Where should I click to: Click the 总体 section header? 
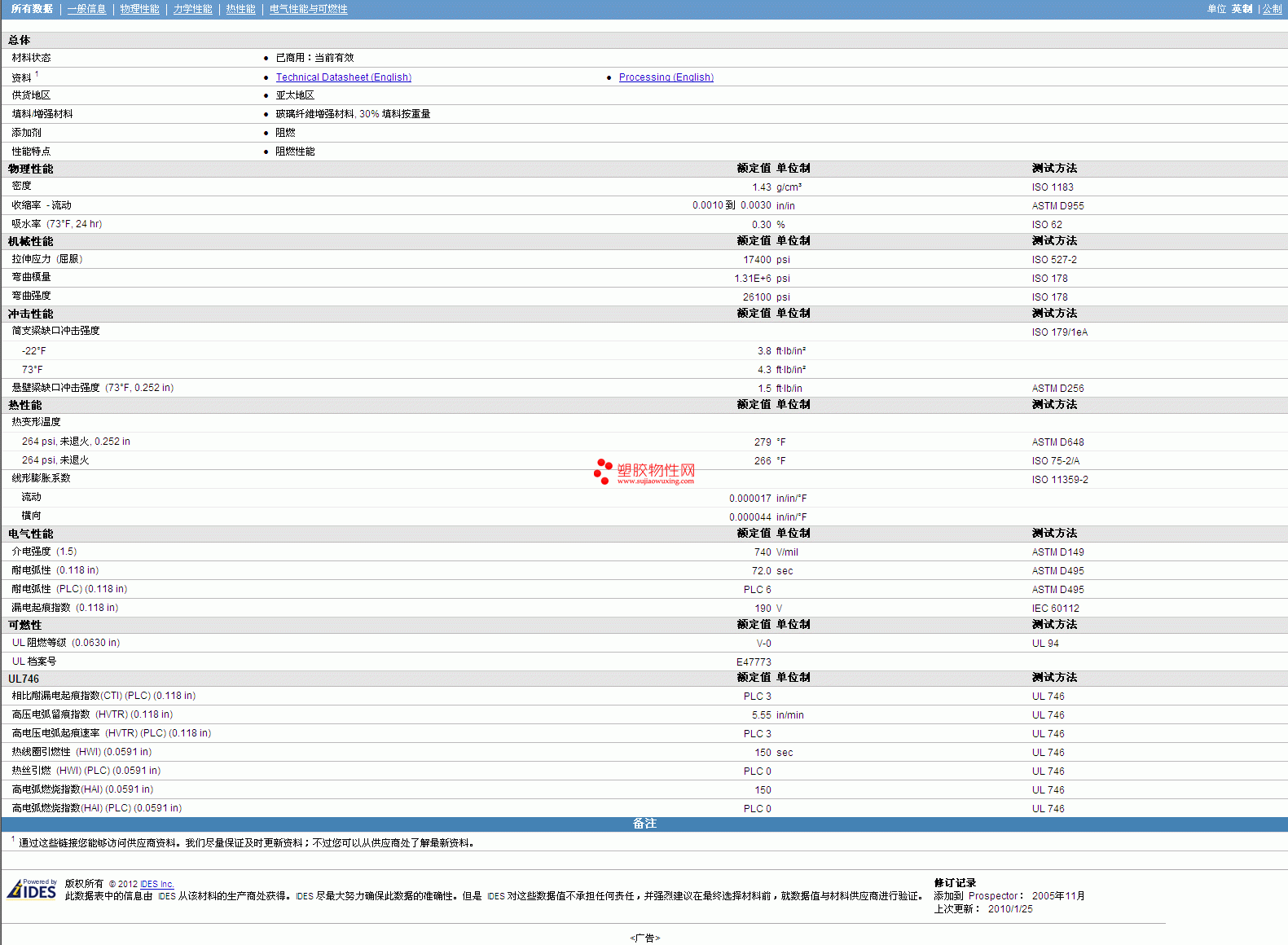(20, 40)
